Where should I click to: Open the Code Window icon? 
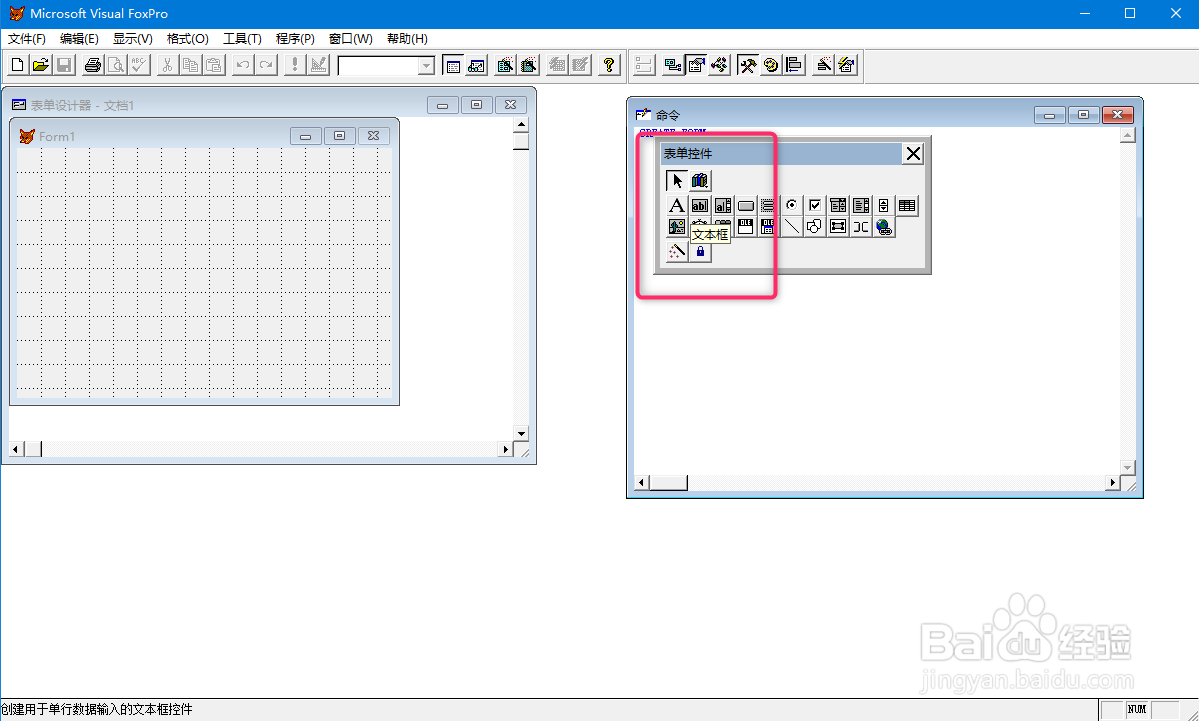click(719, 66)
